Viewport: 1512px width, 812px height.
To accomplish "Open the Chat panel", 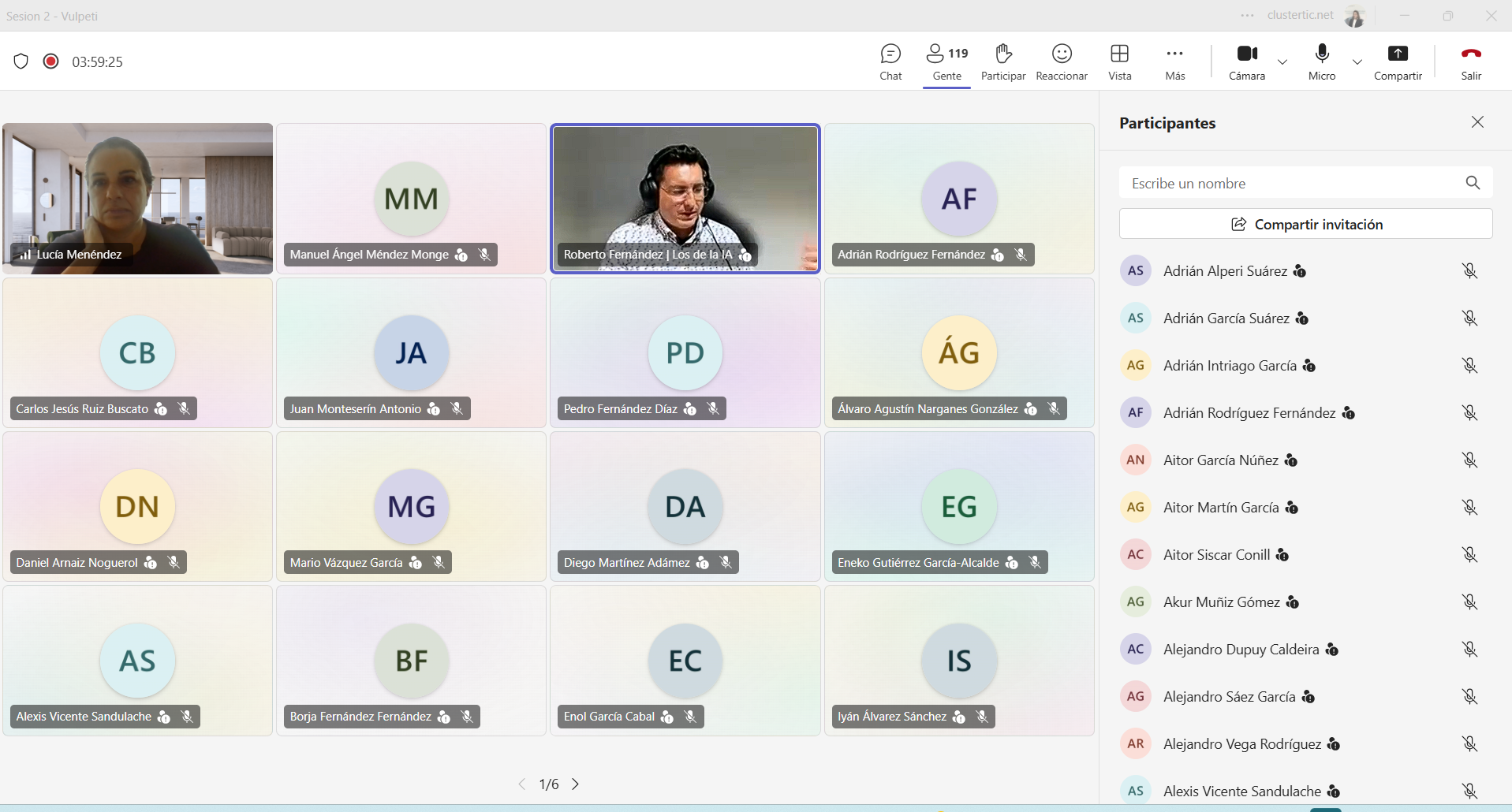I will point(890,61).
